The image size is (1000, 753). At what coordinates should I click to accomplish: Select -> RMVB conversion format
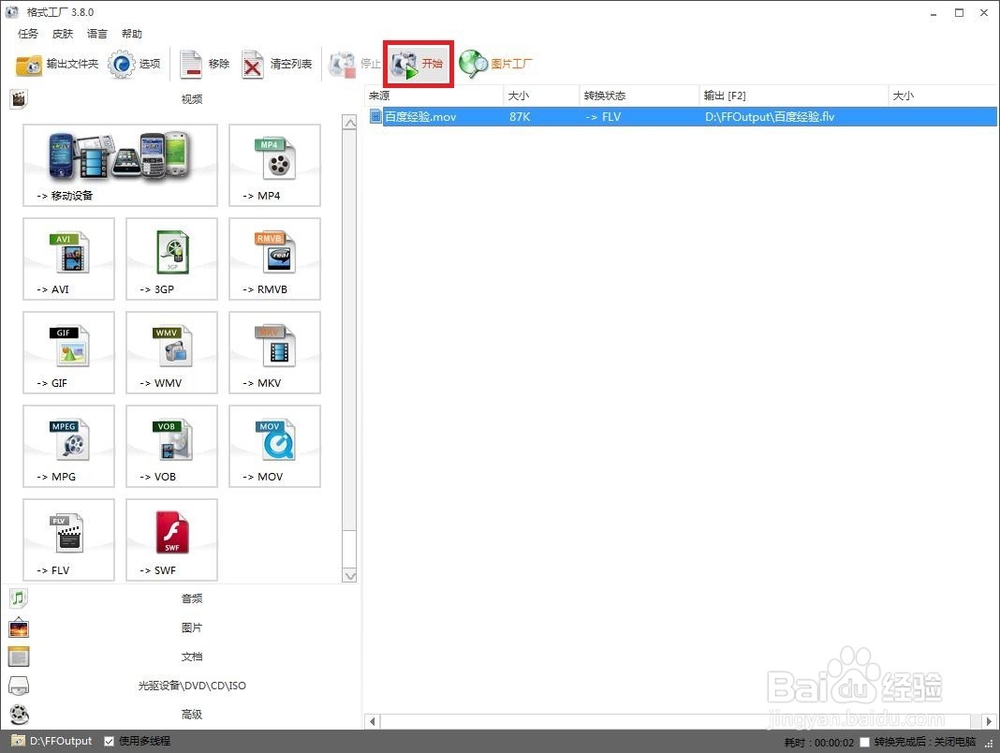[275, 259]
